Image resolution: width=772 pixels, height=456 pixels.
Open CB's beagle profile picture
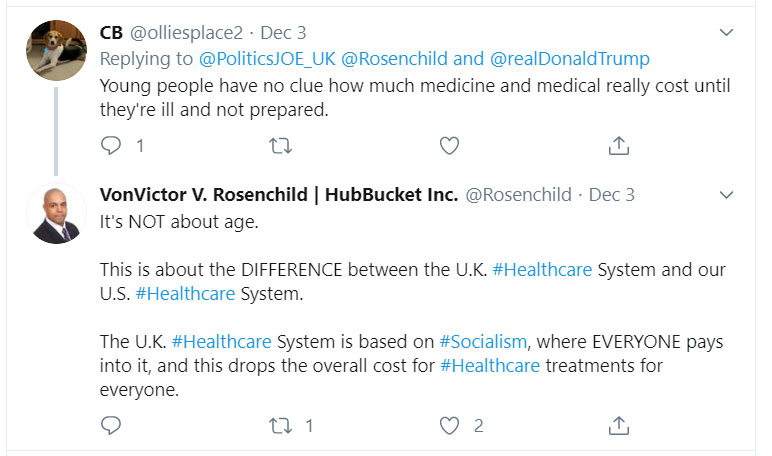[x=56, y=50]
